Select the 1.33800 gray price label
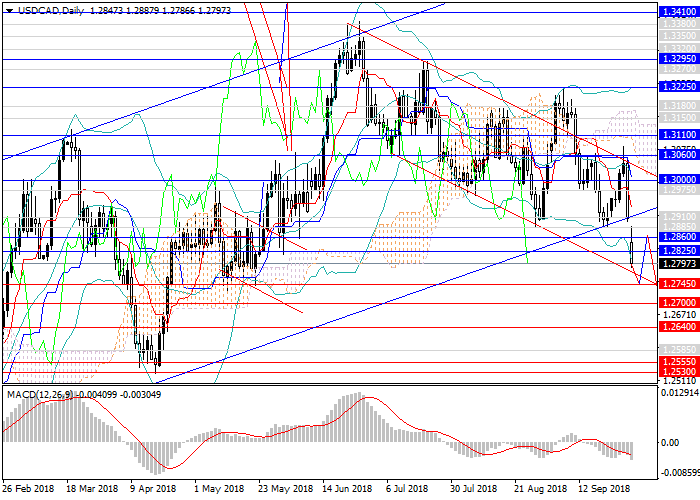700x500 pixels. coord(679,24)
